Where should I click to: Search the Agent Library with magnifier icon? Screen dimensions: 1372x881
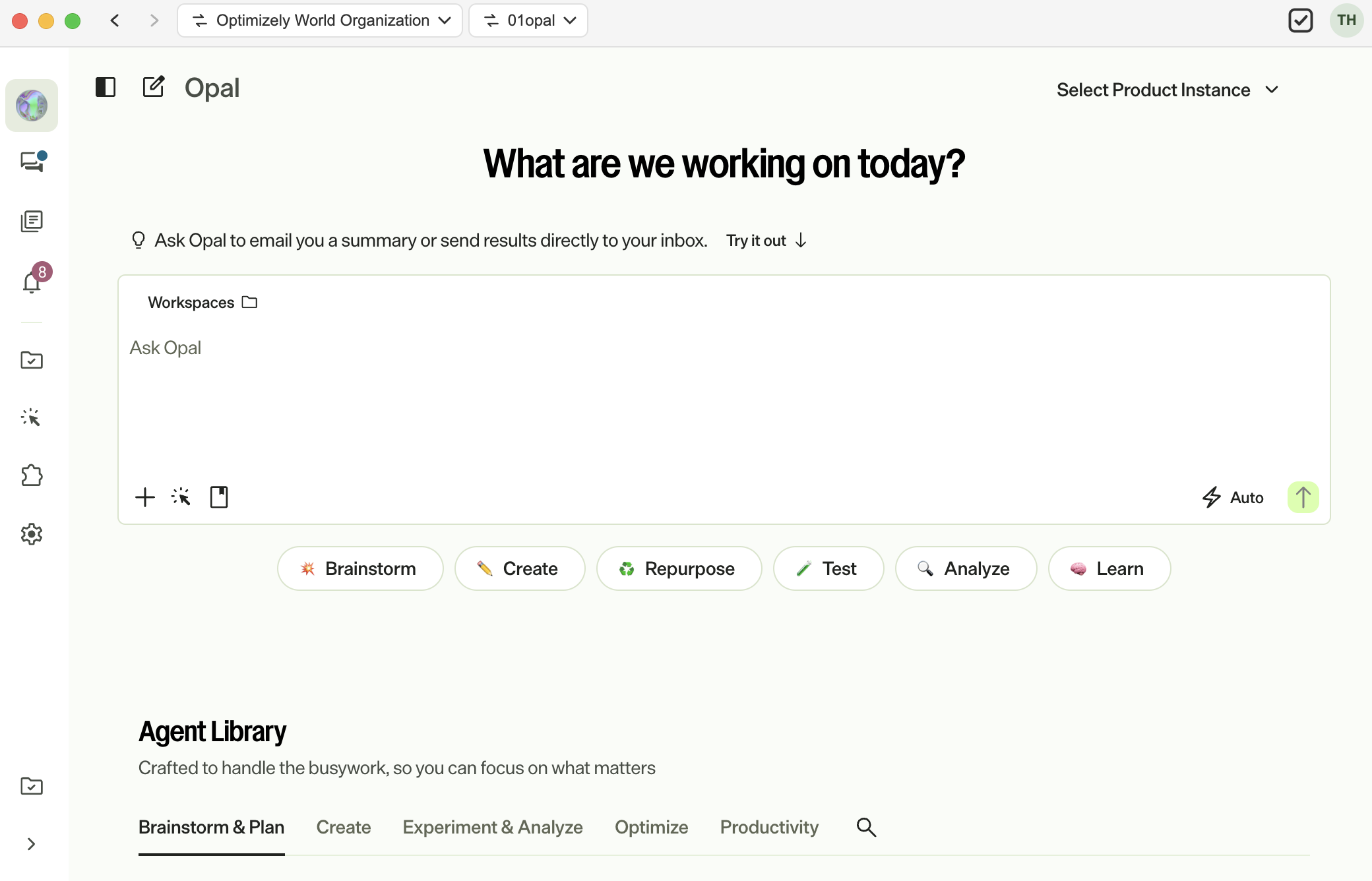click(866, 827)
